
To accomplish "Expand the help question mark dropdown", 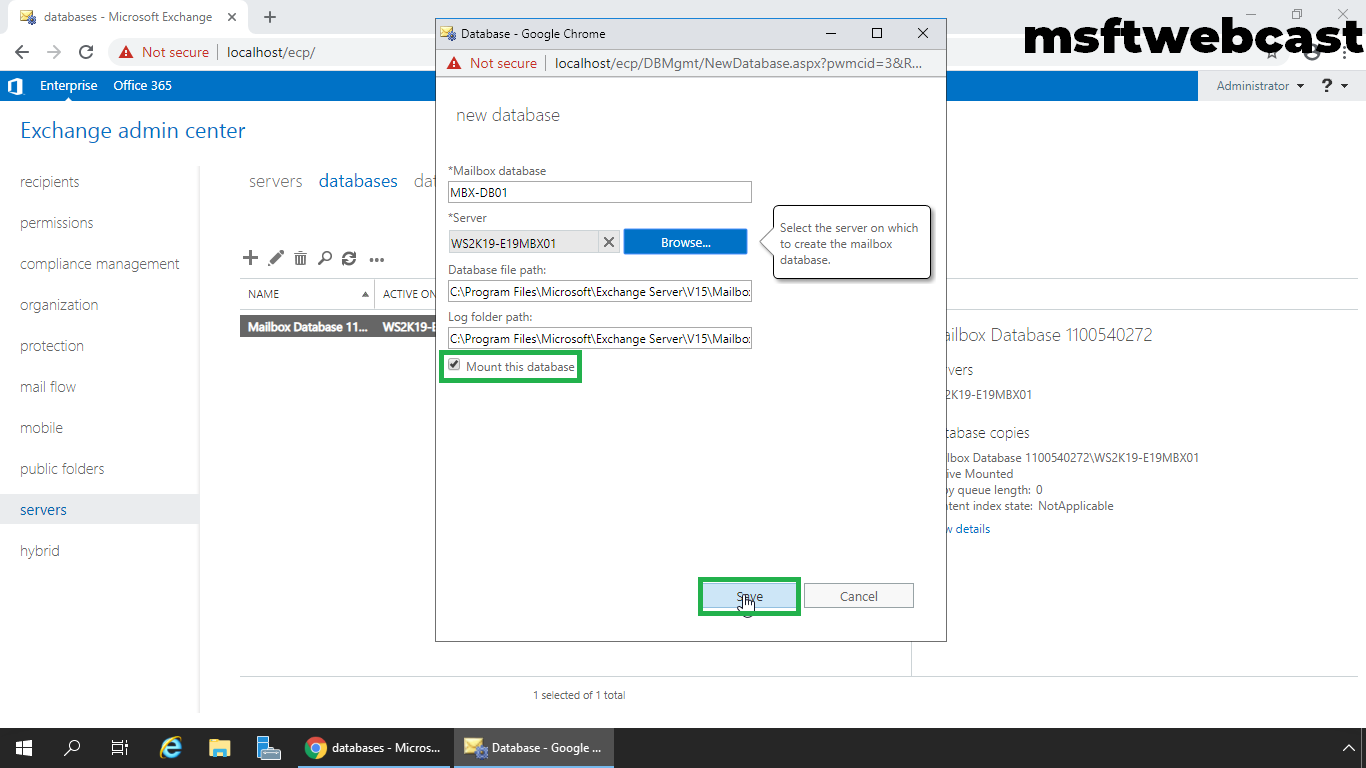I will click(x=1334, y=86).
